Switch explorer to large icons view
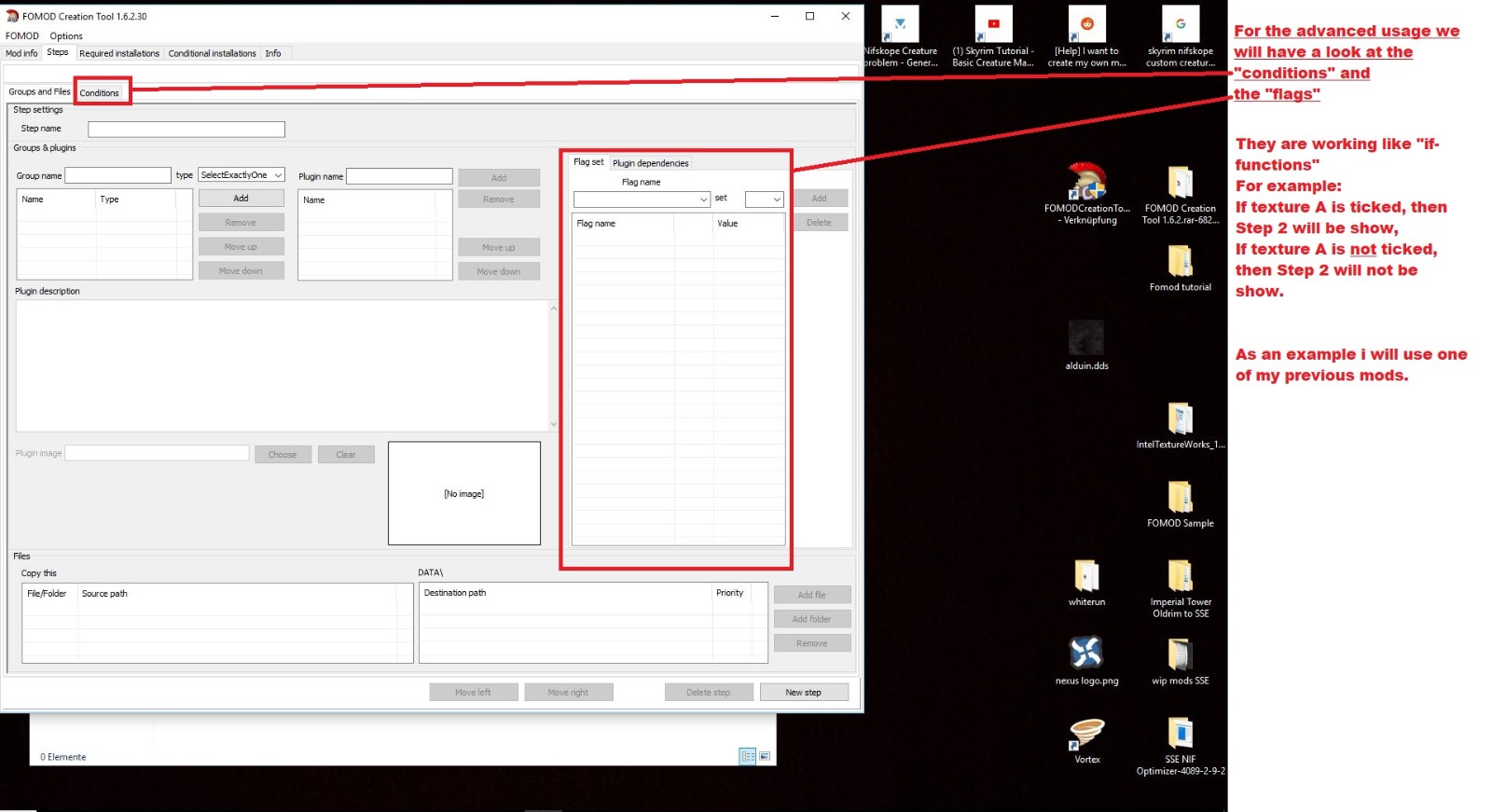Viewport: 1492px width, 812px height. [765, 757]
